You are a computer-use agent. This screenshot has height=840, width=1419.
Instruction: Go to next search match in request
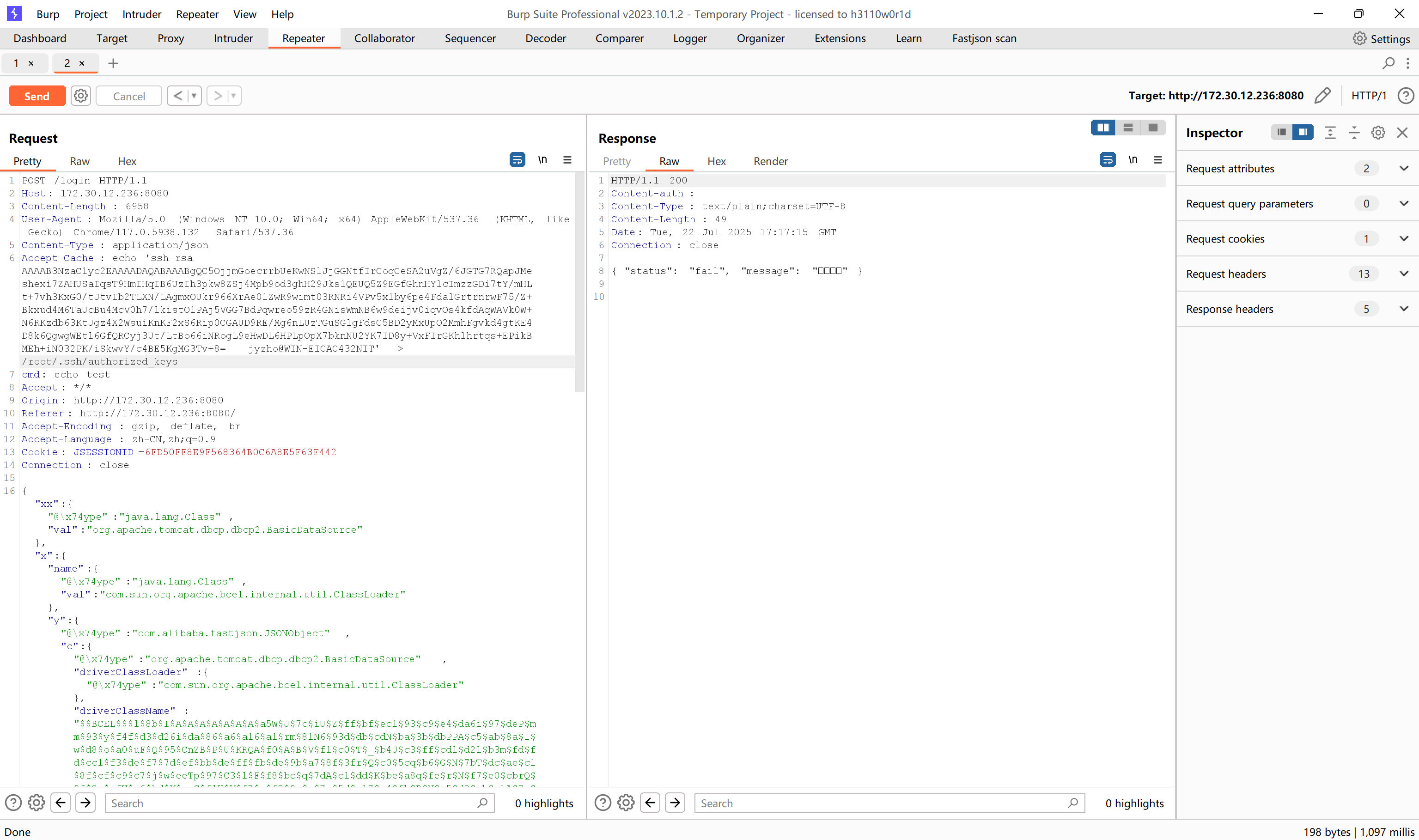click(x=85, y=803)
